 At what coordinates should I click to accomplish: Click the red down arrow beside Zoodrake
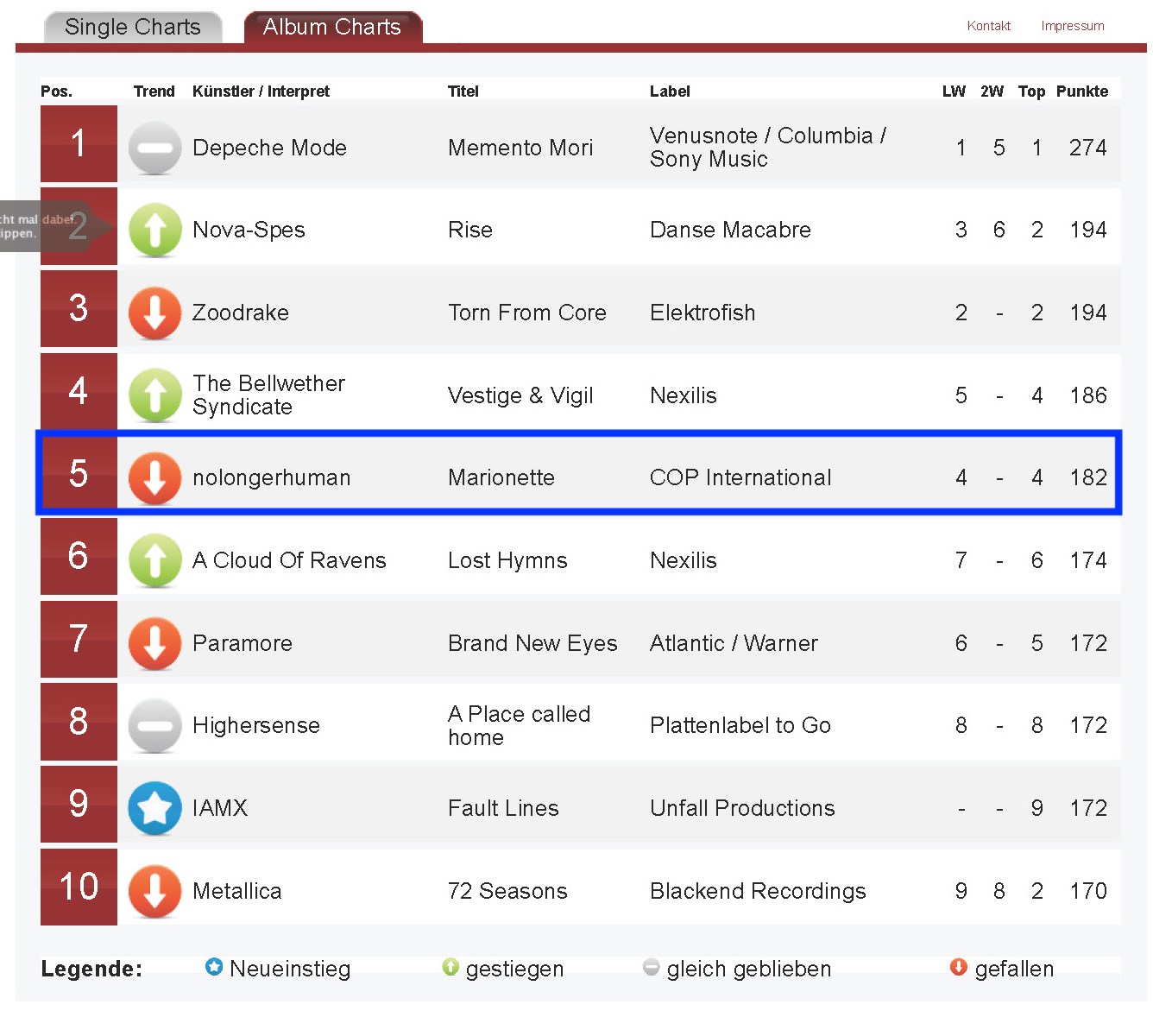tap(154, 313)
